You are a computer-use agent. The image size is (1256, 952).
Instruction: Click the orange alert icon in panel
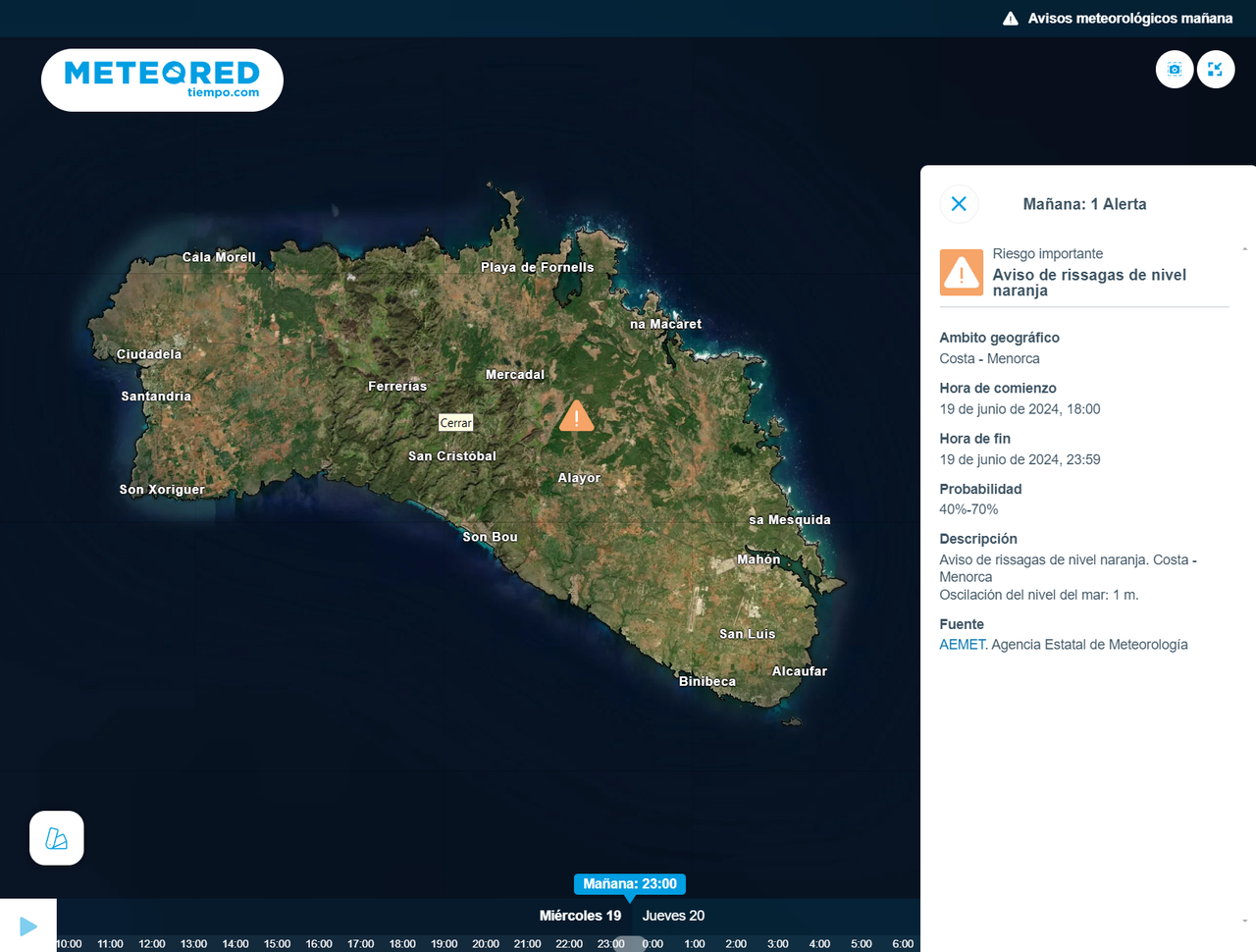pos(961,273)
